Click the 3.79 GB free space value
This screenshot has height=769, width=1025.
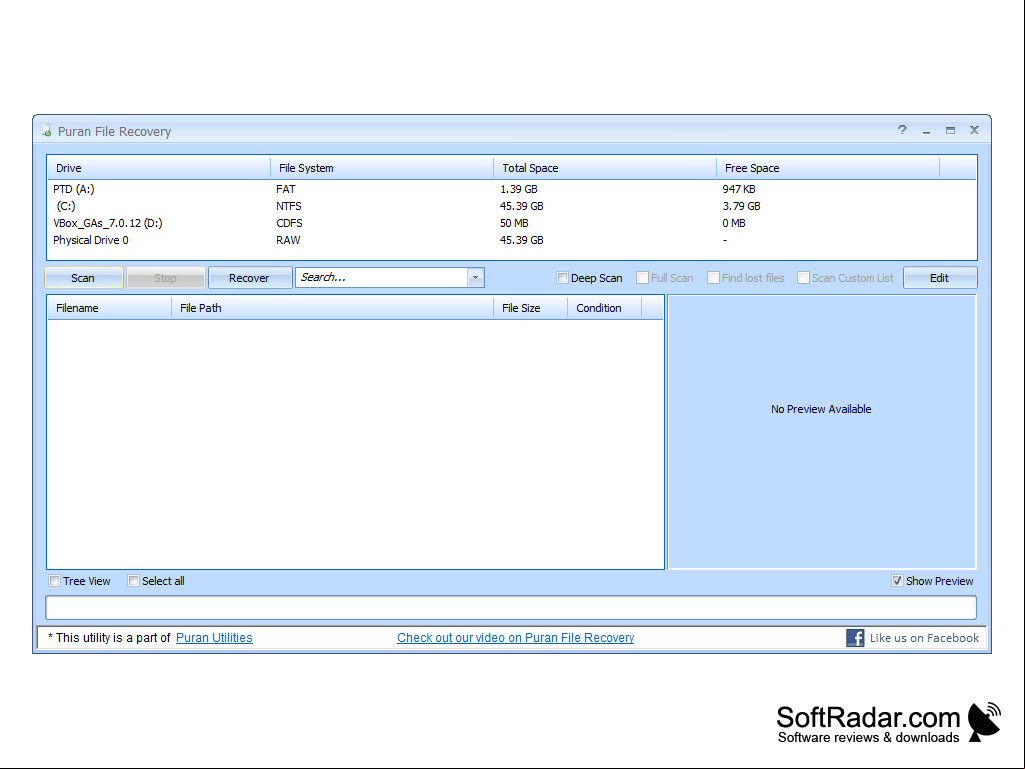click(x=741, y=206)
